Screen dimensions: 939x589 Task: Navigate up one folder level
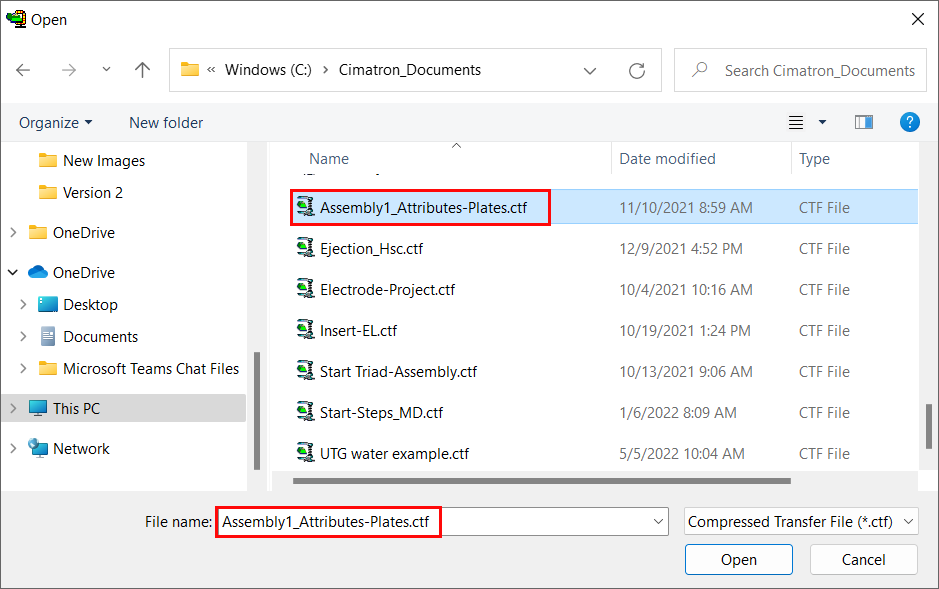tap(142, 70)
